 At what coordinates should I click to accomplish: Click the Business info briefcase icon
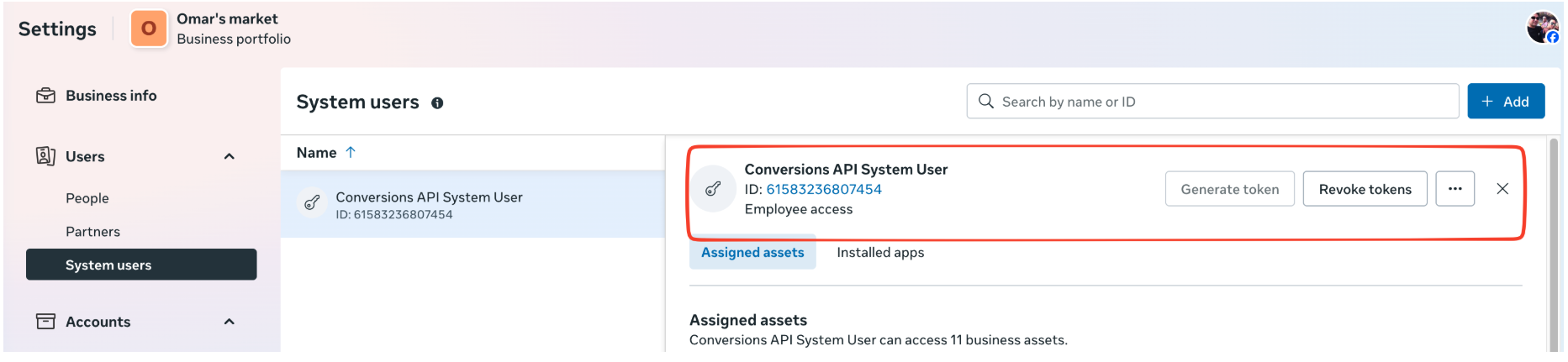tap(45, 96)
